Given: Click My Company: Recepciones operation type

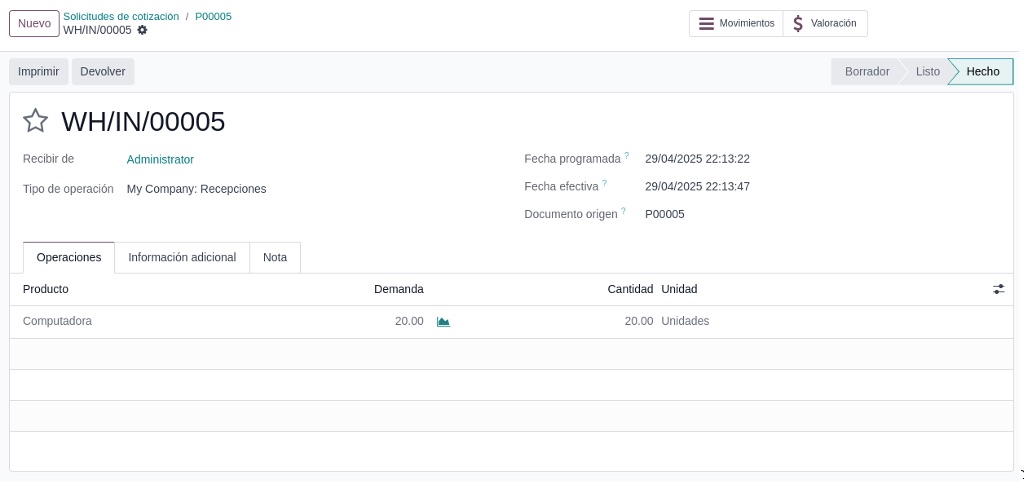Looking at the screenshot, I should point(197,189).
